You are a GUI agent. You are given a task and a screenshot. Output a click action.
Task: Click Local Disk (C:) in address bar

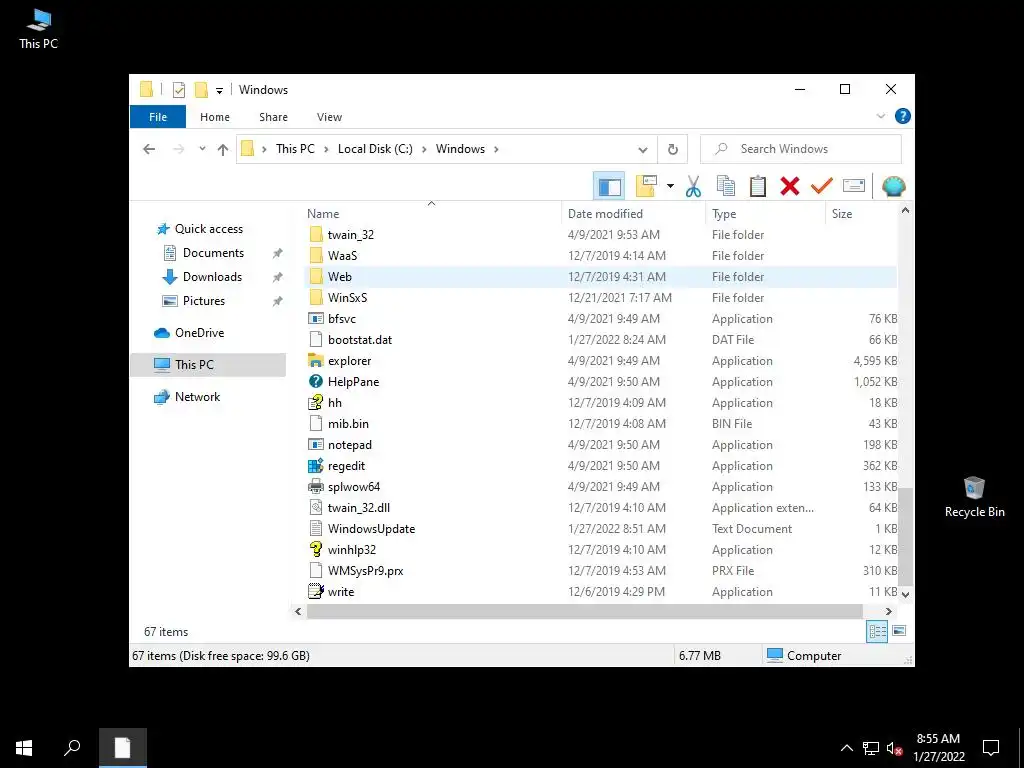(x=375, y=149)
